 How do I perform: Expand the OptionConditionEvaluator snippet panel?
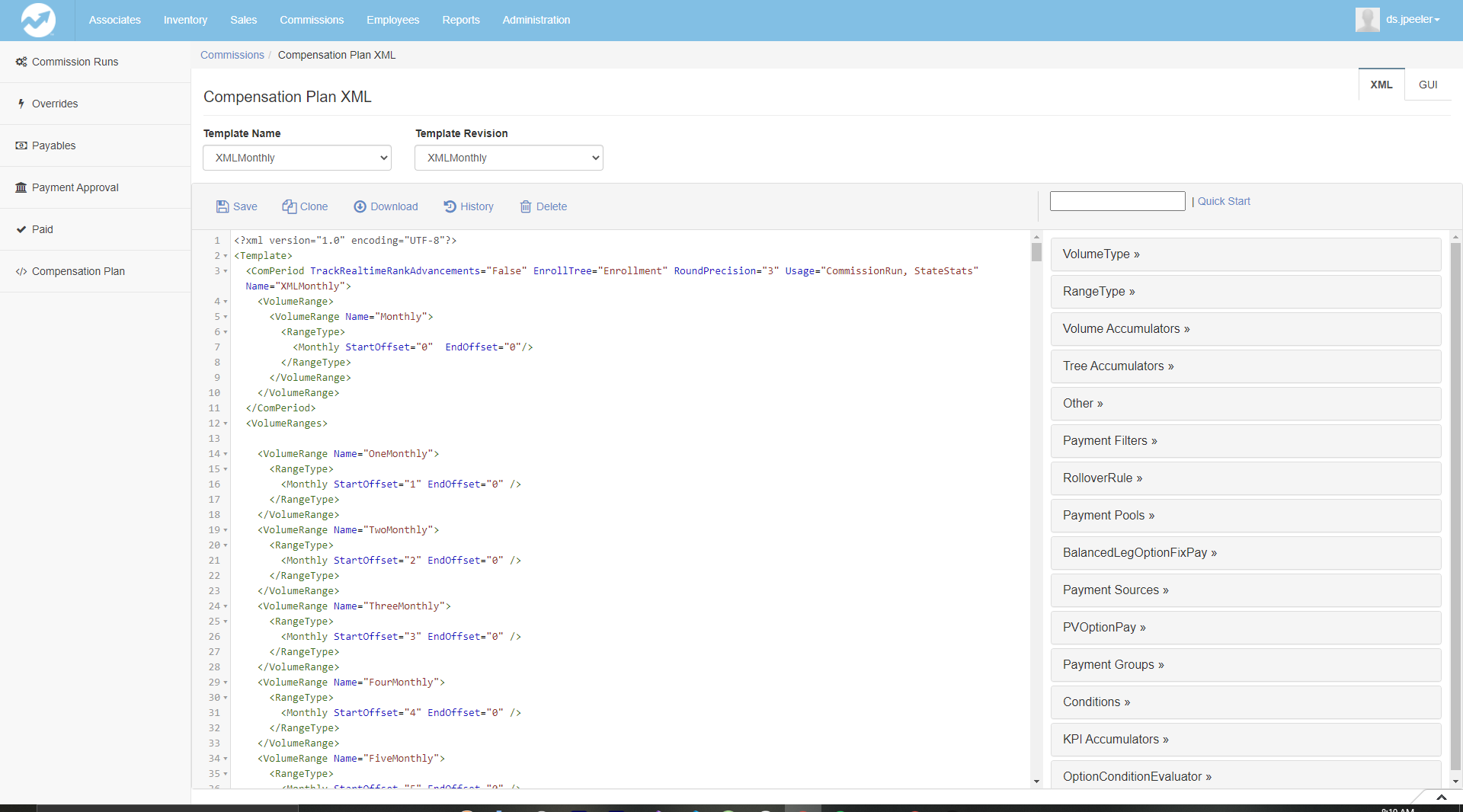[1246, 775]
